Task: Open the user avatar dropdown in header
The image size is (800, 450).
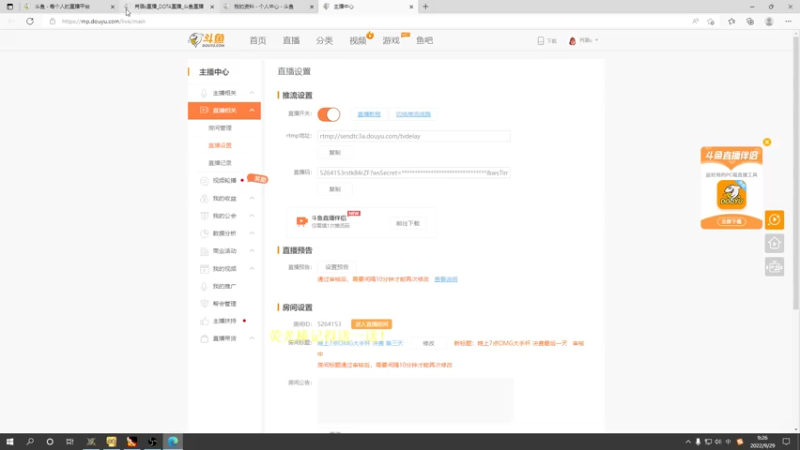Action: (583, 40)
